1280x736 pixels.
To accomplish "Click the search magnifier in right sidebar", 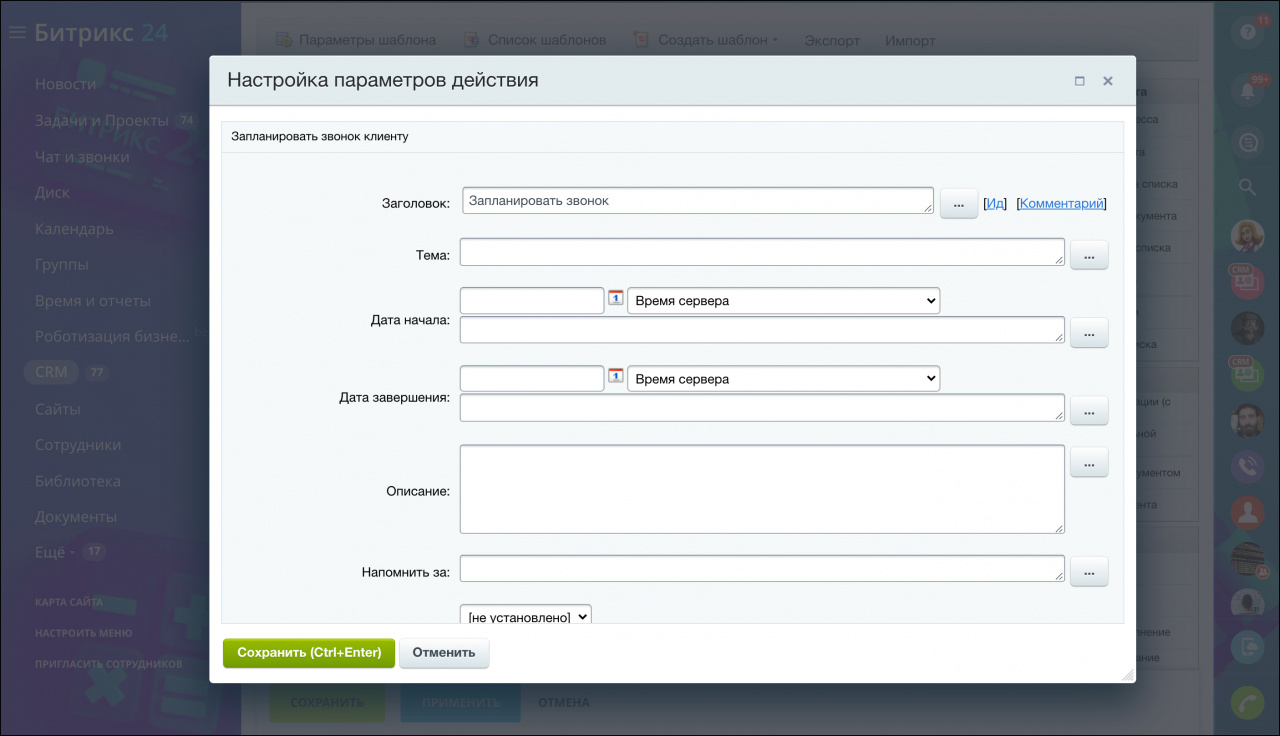I will (1247, 186).
